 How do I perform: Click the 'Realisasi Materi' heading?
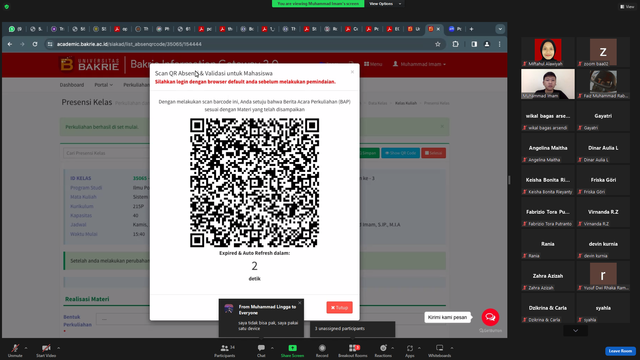(87, 299)
